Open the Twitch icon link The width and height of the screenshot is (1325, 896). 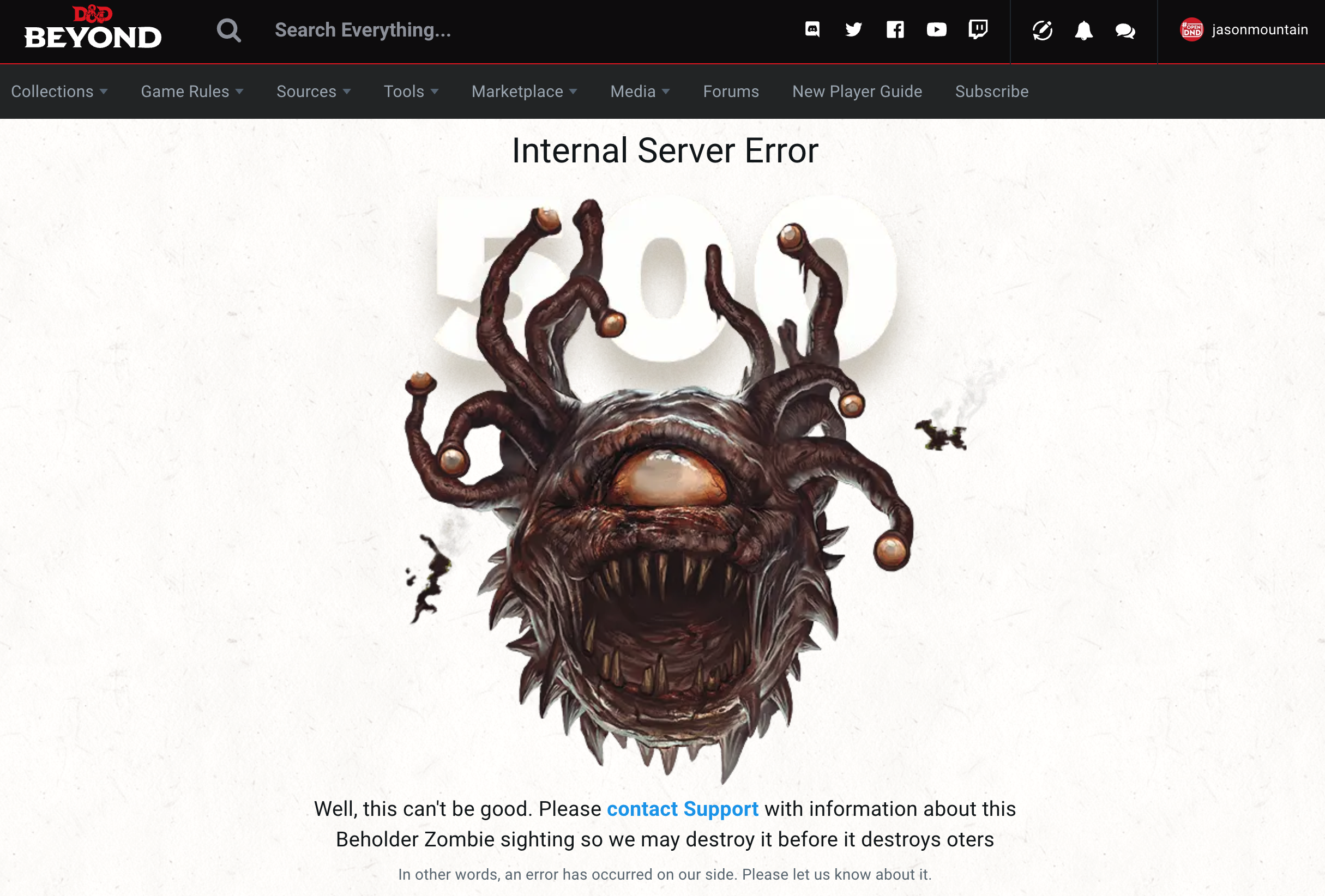coord(978,29)
